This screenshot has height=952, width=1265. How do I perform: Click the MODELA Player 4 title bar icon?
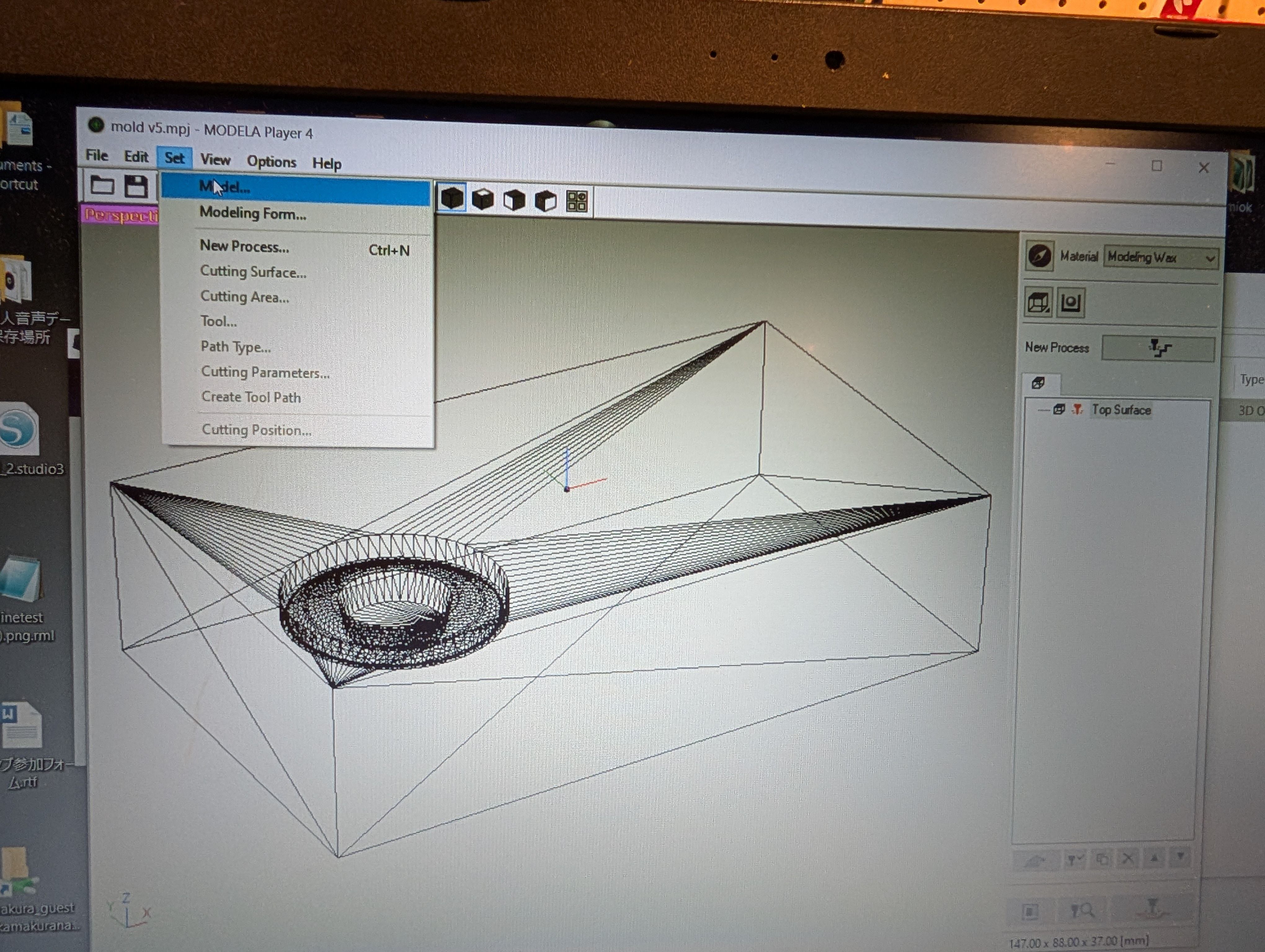(x=95, y=125)
